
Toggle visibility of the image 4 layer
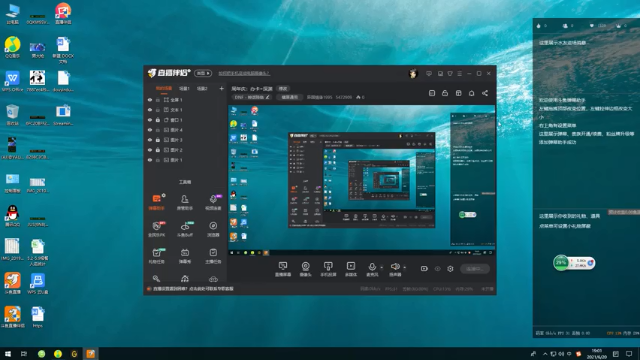pyautogui.click(x=150, y=130)
